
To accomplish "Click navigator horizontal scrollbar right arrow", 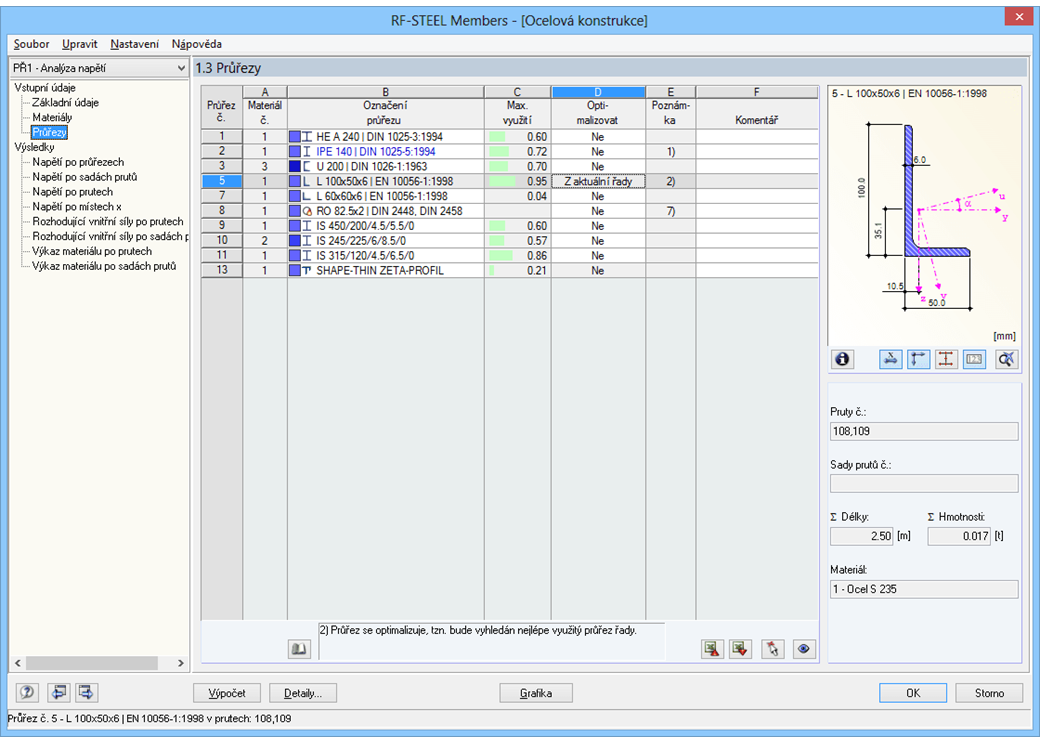I will tap(180, 663).
